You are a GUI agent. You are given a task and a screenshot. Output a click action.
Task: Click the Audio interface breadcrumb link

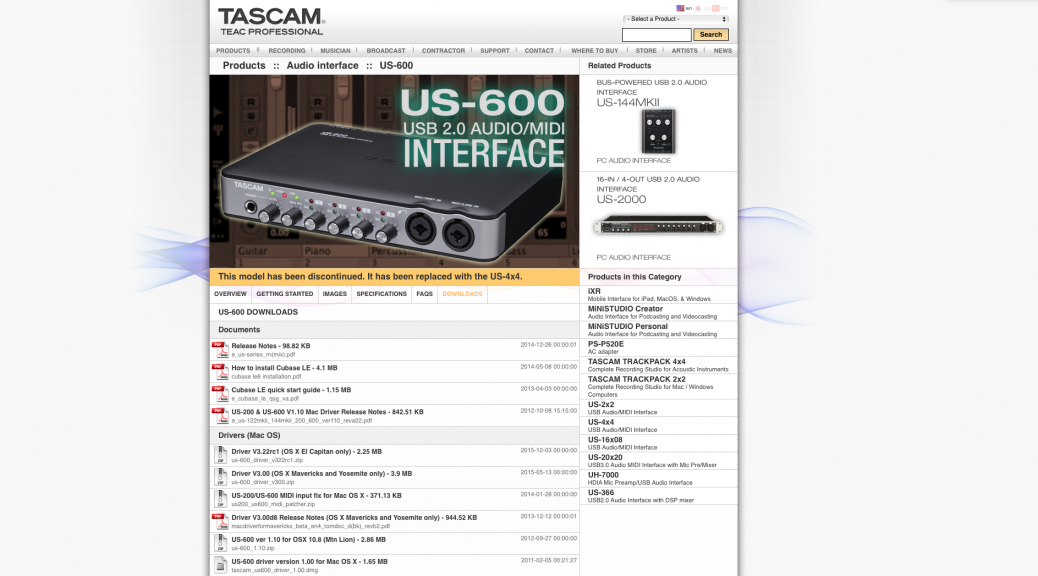(322, 66)
